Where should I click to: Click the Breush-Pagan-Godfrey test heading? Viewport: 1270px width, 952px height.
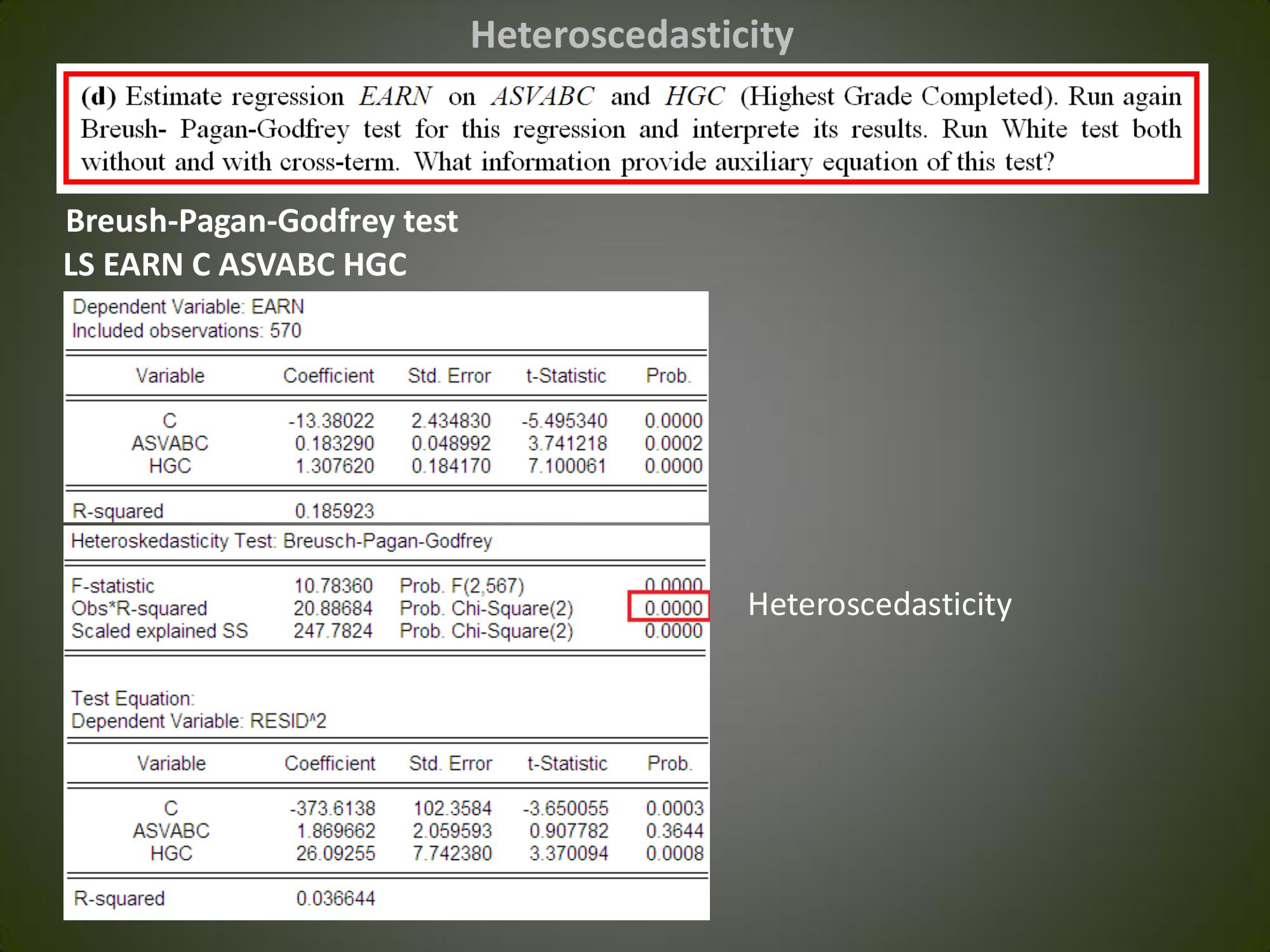262,221
